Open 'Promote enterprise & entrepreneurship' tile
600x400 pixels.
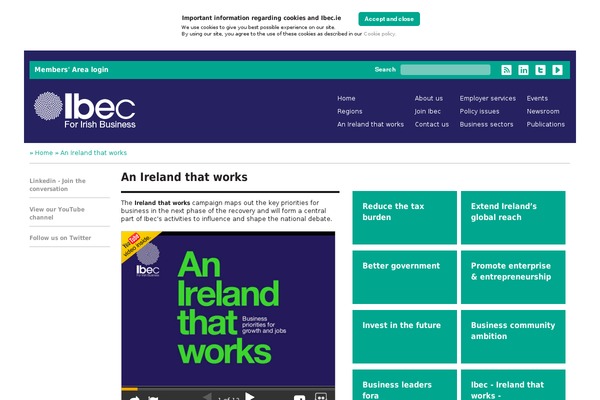[513, 277]
